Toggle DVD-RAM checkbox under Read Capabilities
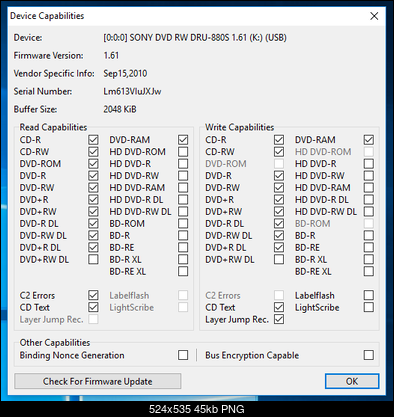 183,140
